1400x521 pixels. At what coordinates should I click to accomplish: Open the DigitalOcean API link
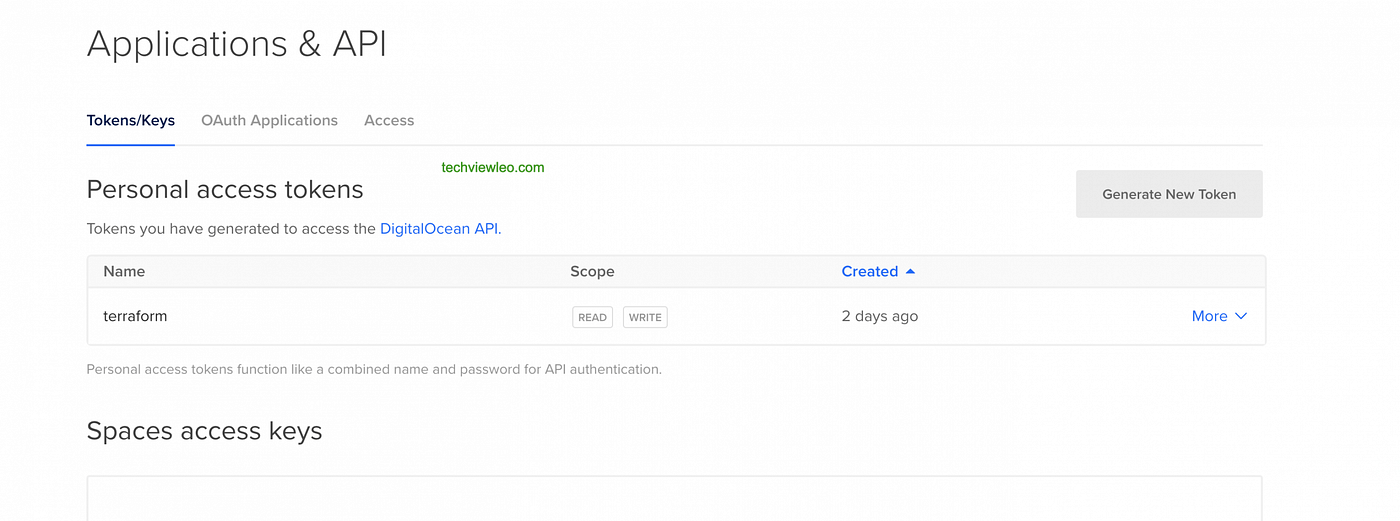pyautogui.click(x=439, y=228)
